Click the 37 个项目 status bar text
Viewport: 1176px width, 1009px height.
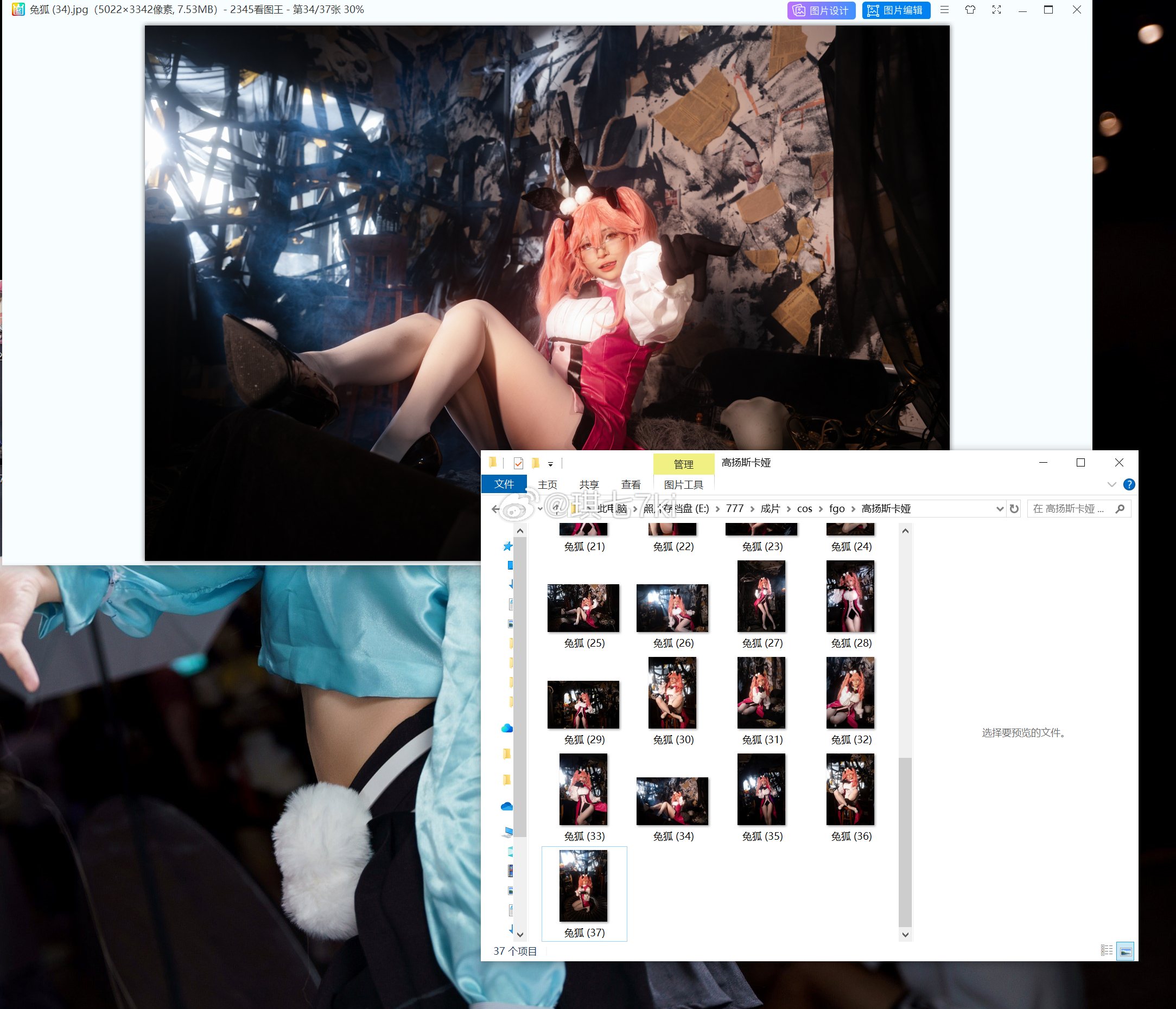point(515,950)
